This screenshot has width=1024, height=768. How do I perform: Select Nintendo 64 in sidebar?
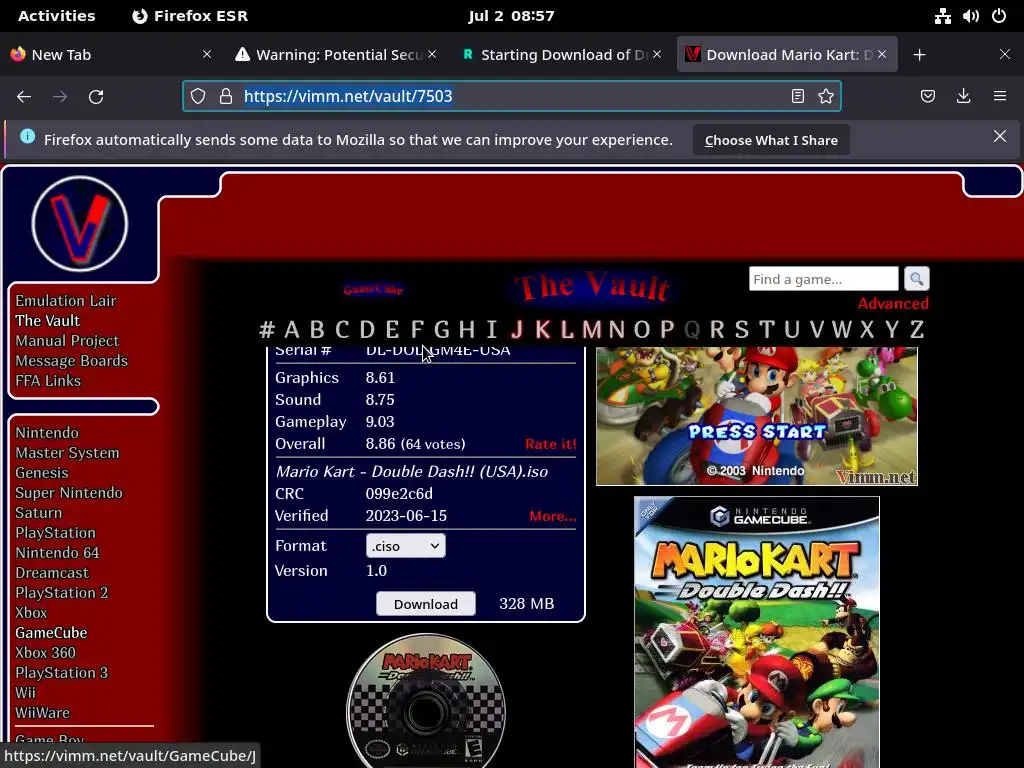click(x=57, y=553)
